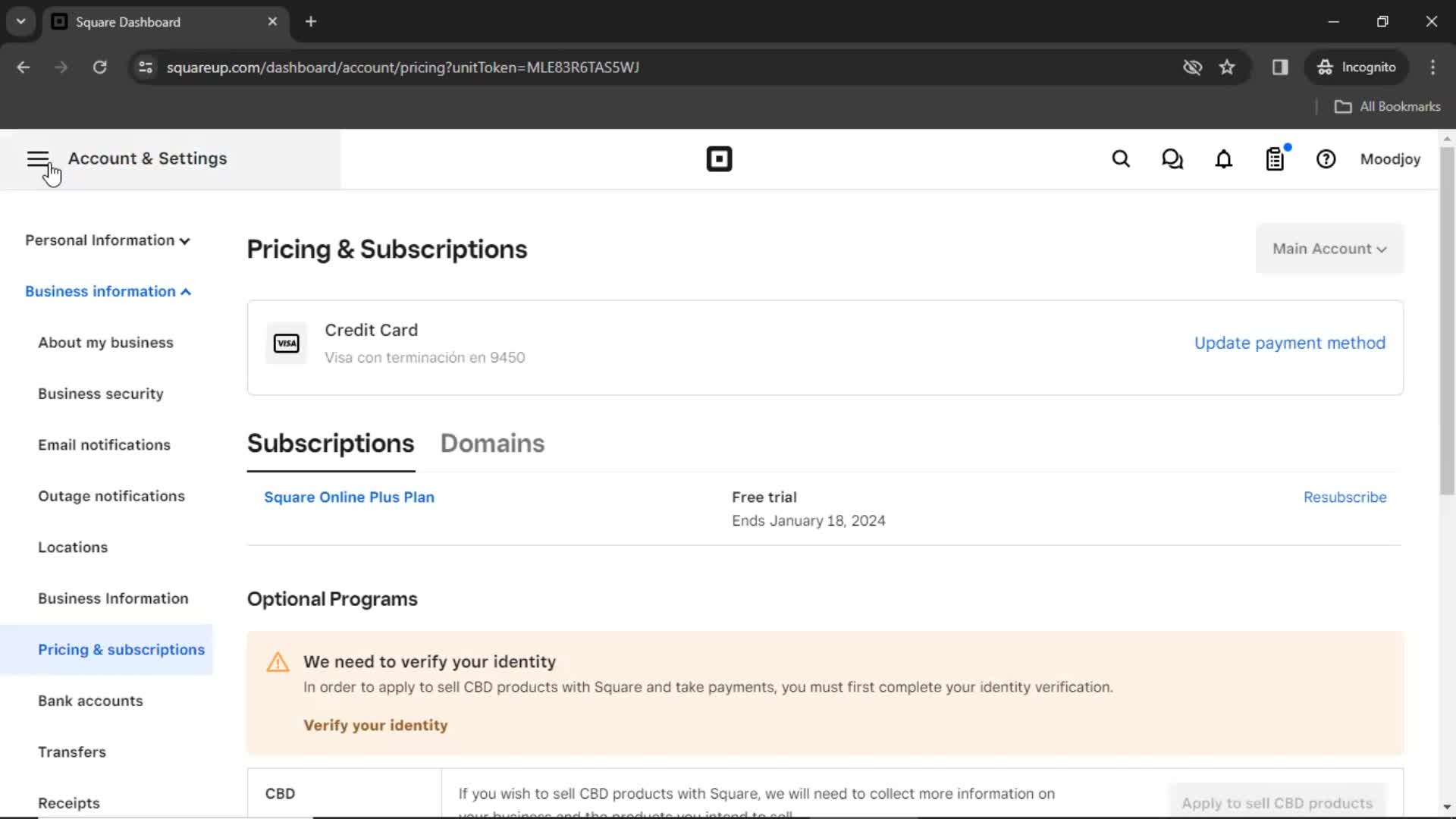Click the address bar URL field
1456x819 pixels.
[667, 67]
